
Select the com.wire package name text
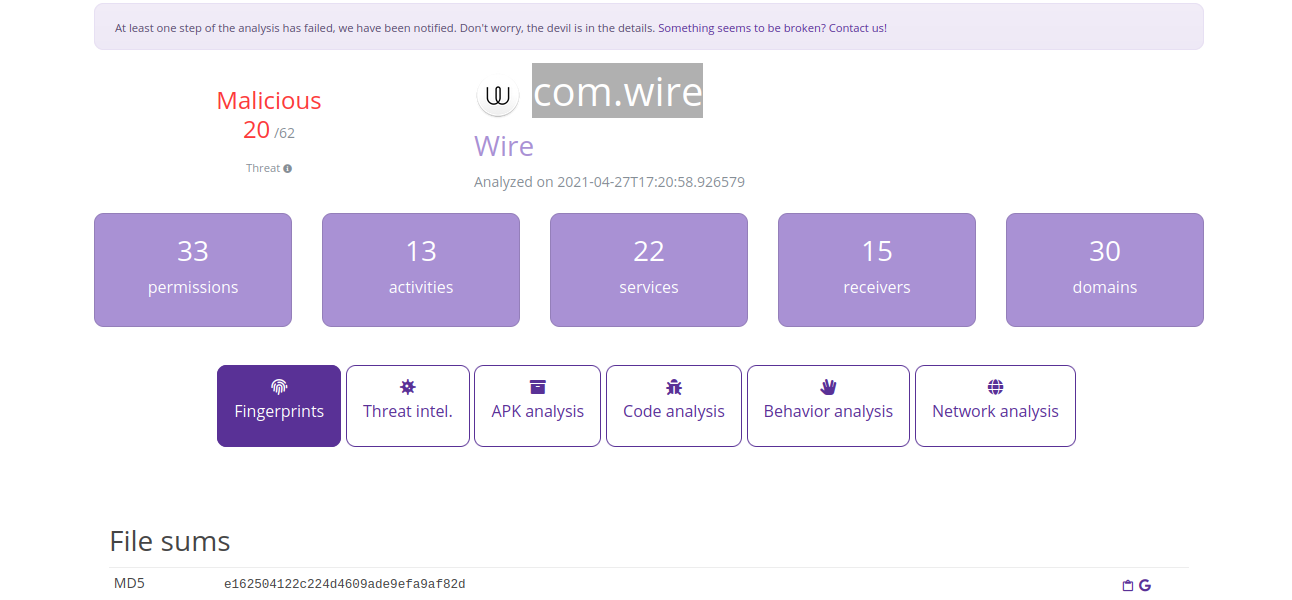pyautogui.click(x=617, y=91)
